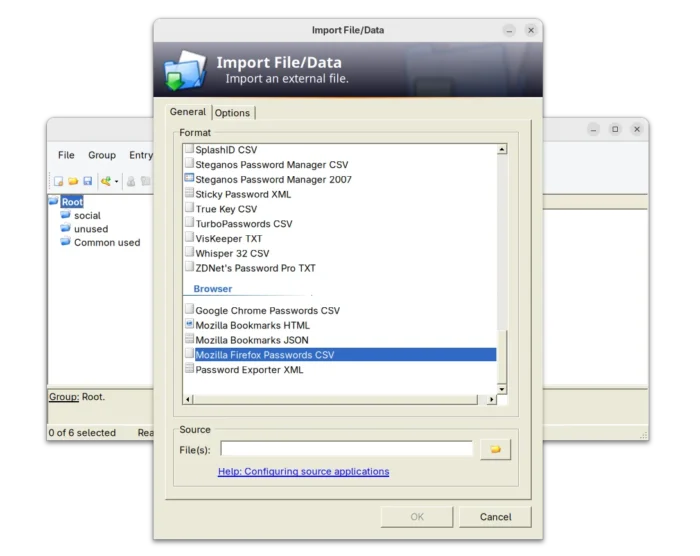Screen dimensions: 700x556
Task: Click the Save database floppy icon
Action: tap(87, 181)
